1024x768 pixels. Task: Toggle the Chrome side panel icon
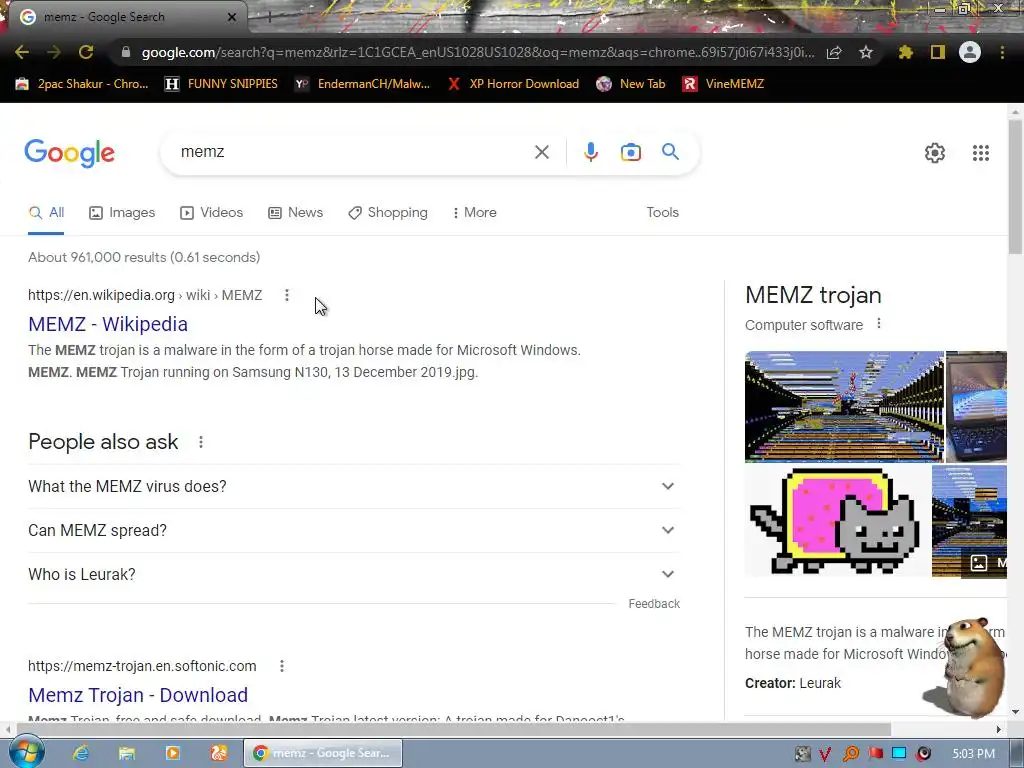point(938,52)
